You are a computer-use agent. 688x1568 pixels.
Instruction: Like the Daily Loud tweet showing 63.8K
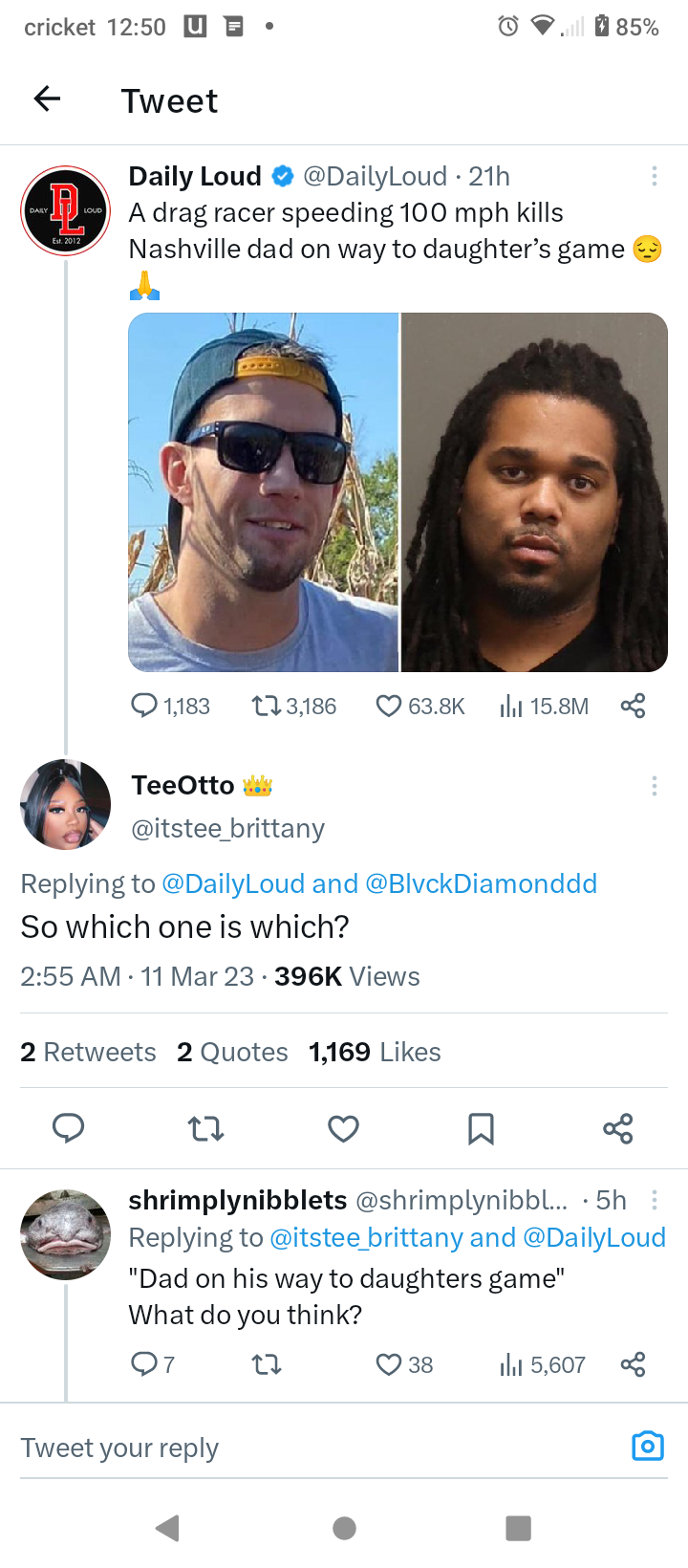coord(389,707)
